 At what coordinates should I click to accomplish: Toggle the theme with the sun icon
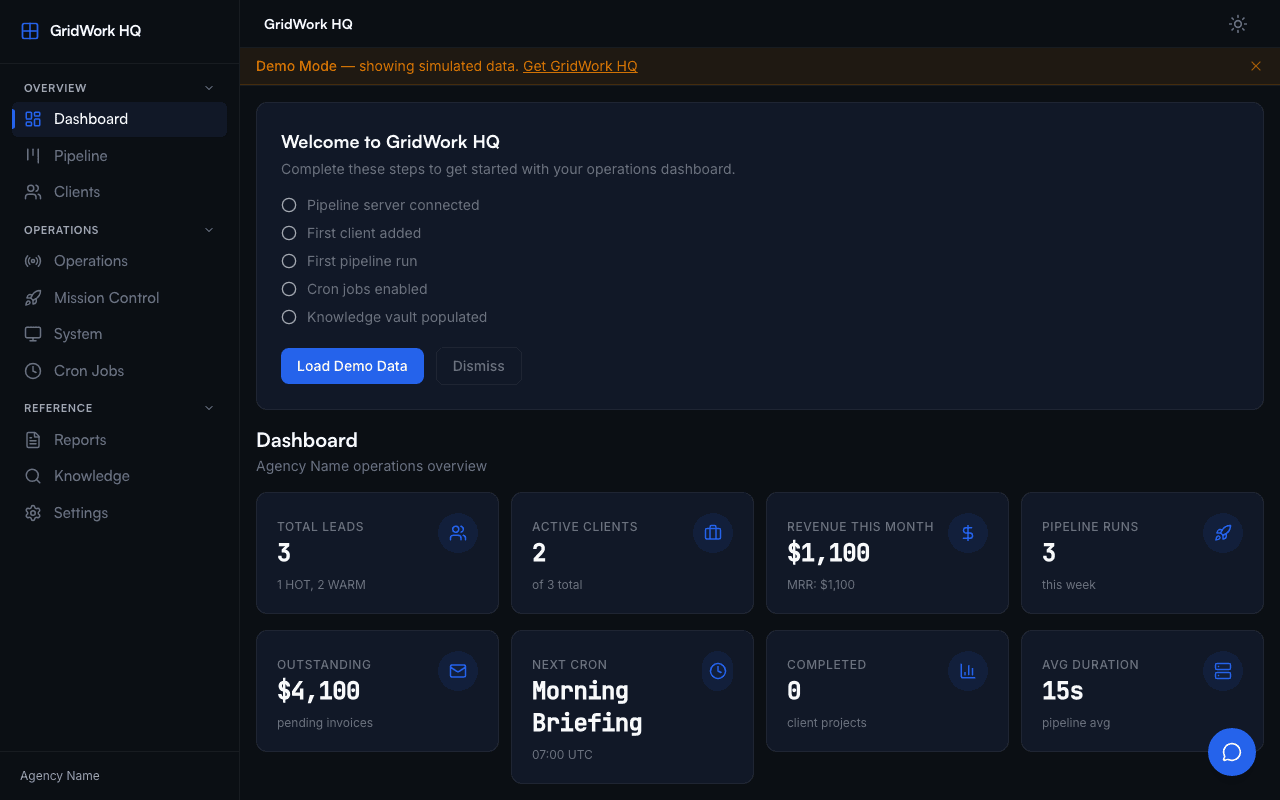(x=1237, y=24)
